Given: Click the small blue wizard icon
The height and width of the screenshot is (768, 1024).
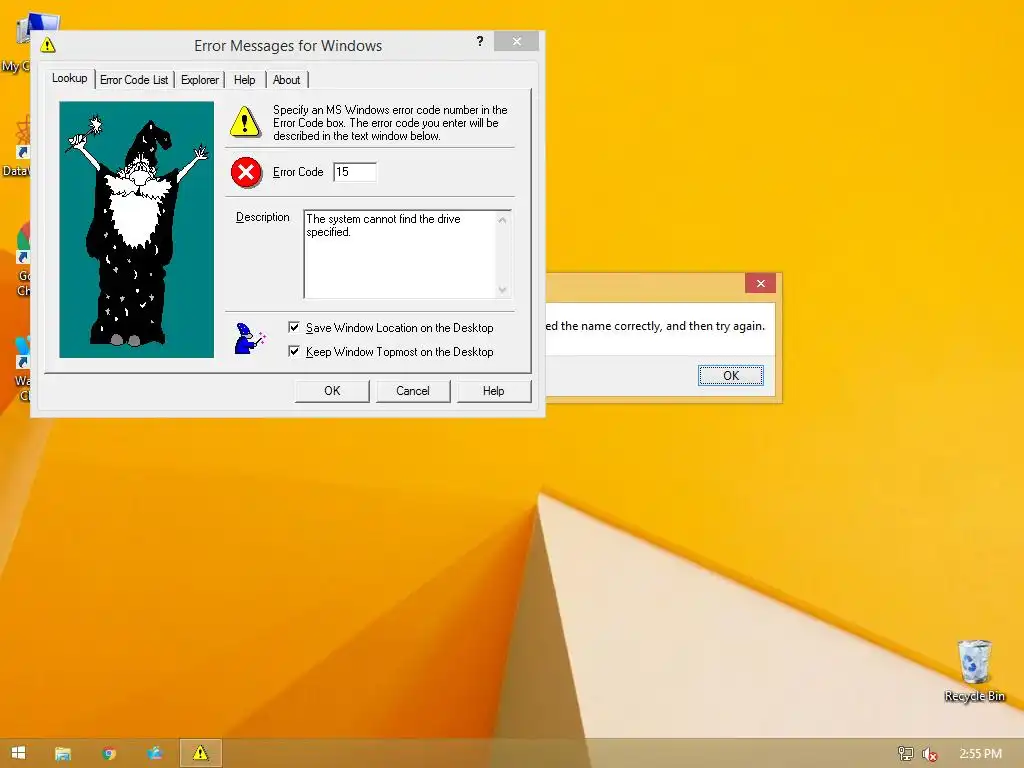Looking at the screenshot, I should tap(249, 338).
